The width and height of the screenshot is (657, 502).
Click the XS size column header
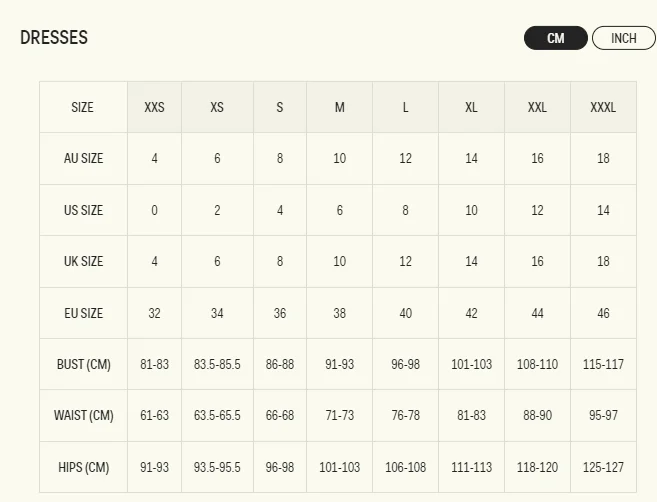[217, 107]
